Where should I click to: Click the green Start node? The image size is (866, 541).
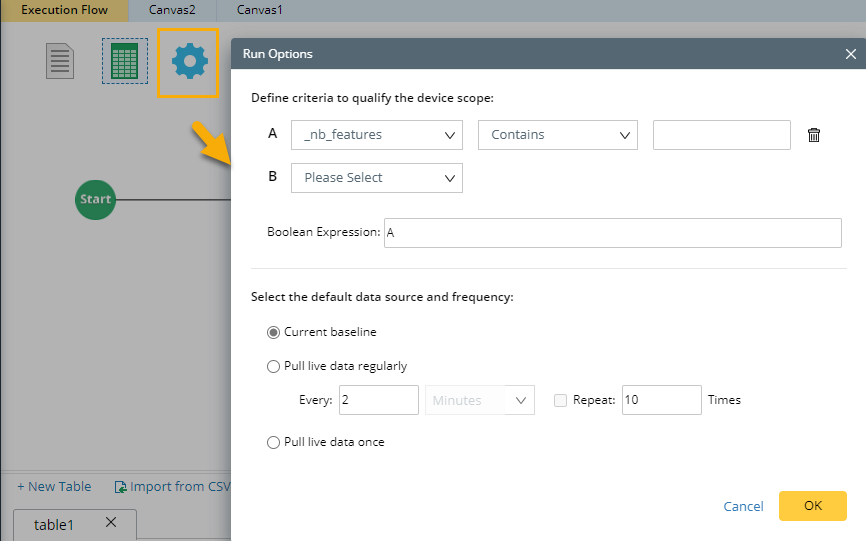pos(95,199)
